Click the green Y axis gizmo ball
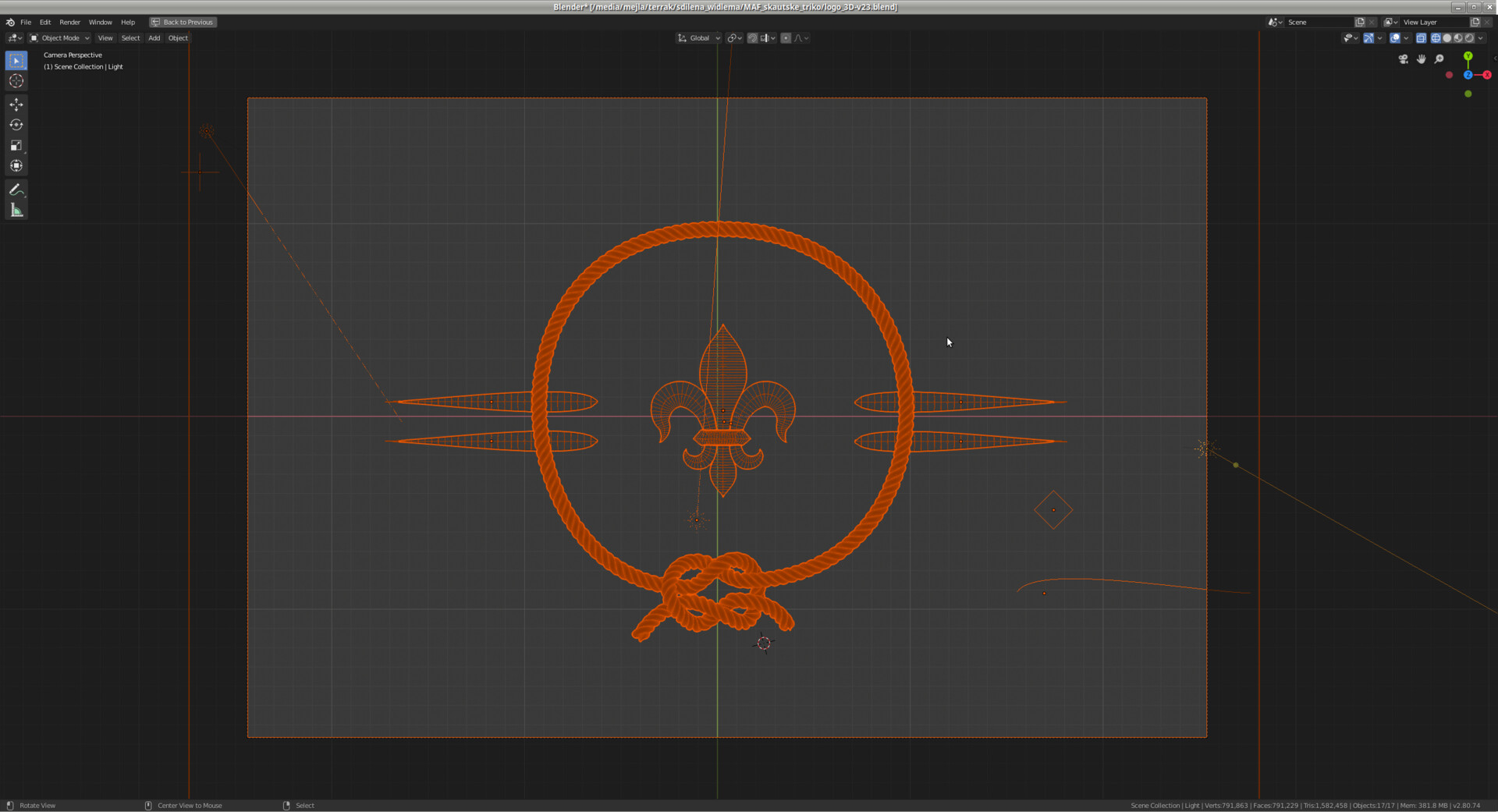 point(1468,56)
